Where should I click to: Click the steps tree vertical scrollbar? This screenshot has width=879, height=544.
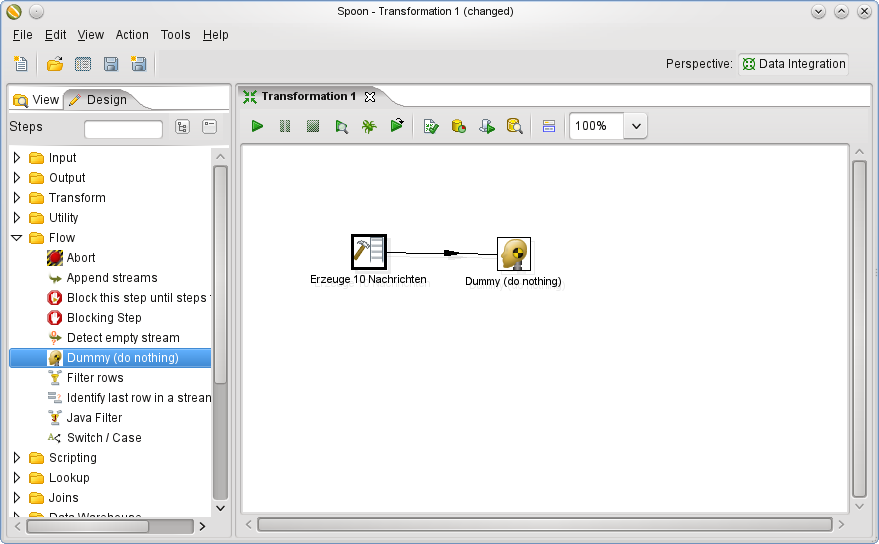tap(220, 275)
